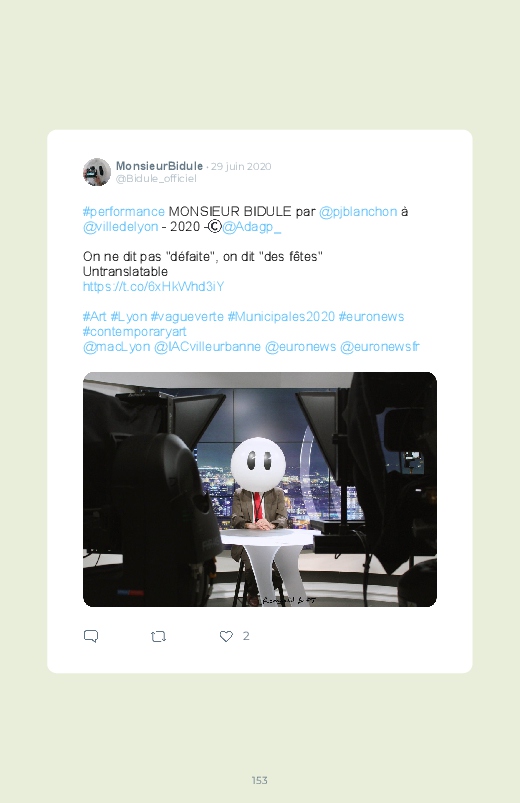Open the @IACvilleurbanne mention

click(207, 347)
